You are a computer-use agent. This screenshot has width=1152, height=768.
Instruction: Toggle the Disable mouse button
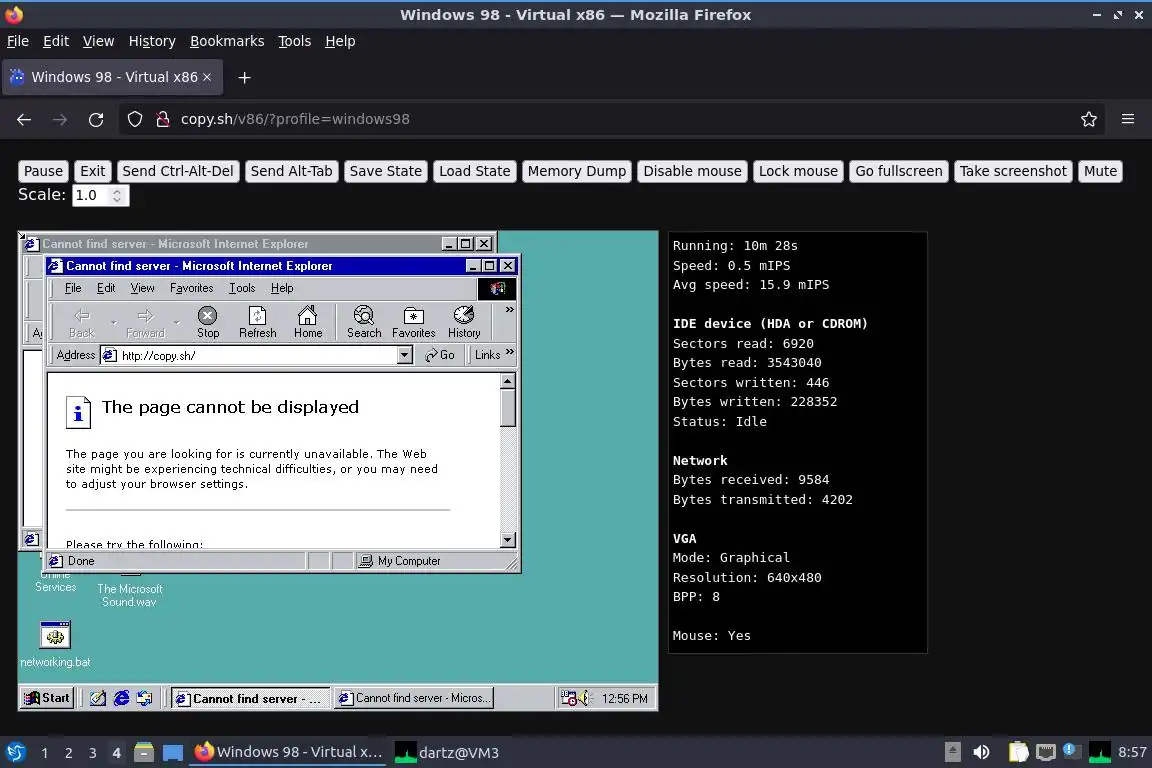pos(692,171)
